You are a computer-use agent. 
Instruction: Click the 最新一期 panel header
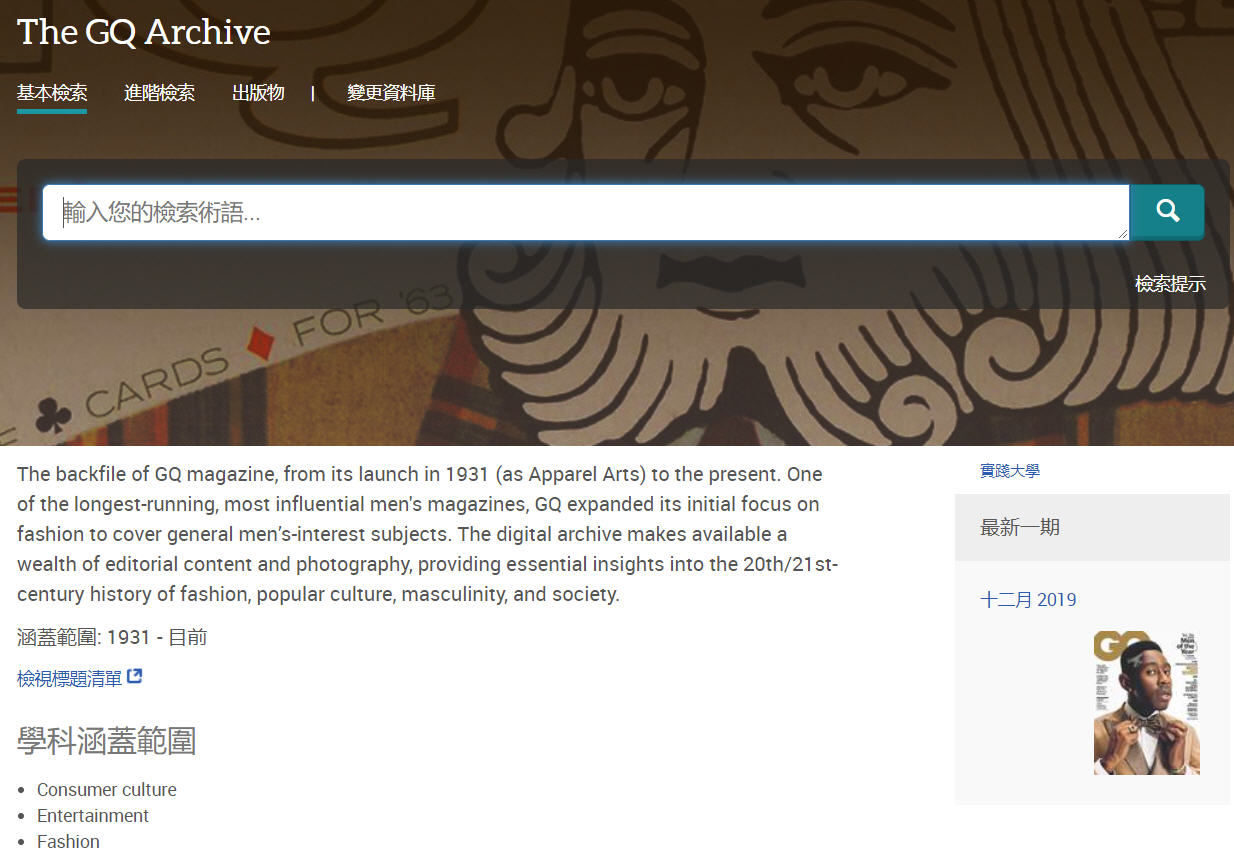(1020, 527)
